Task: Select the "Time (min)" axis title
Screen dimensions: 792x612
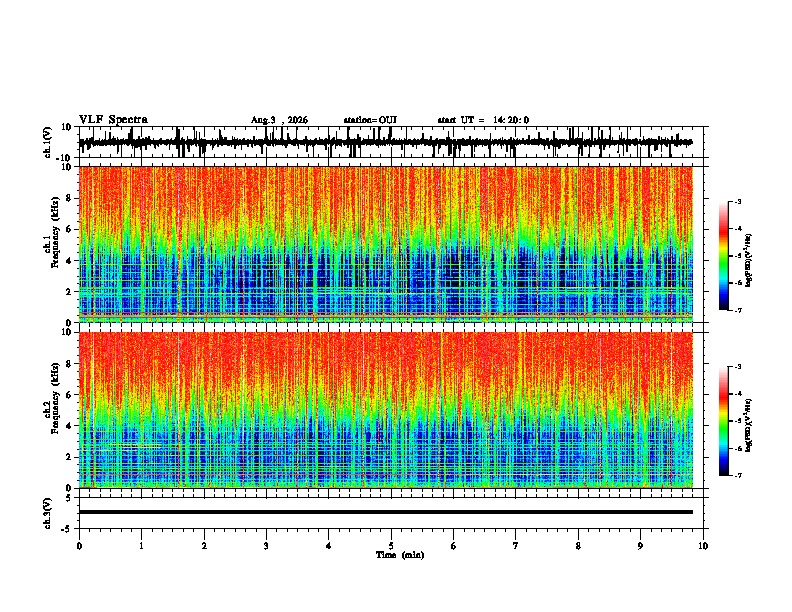Action: tap(400, 555)
